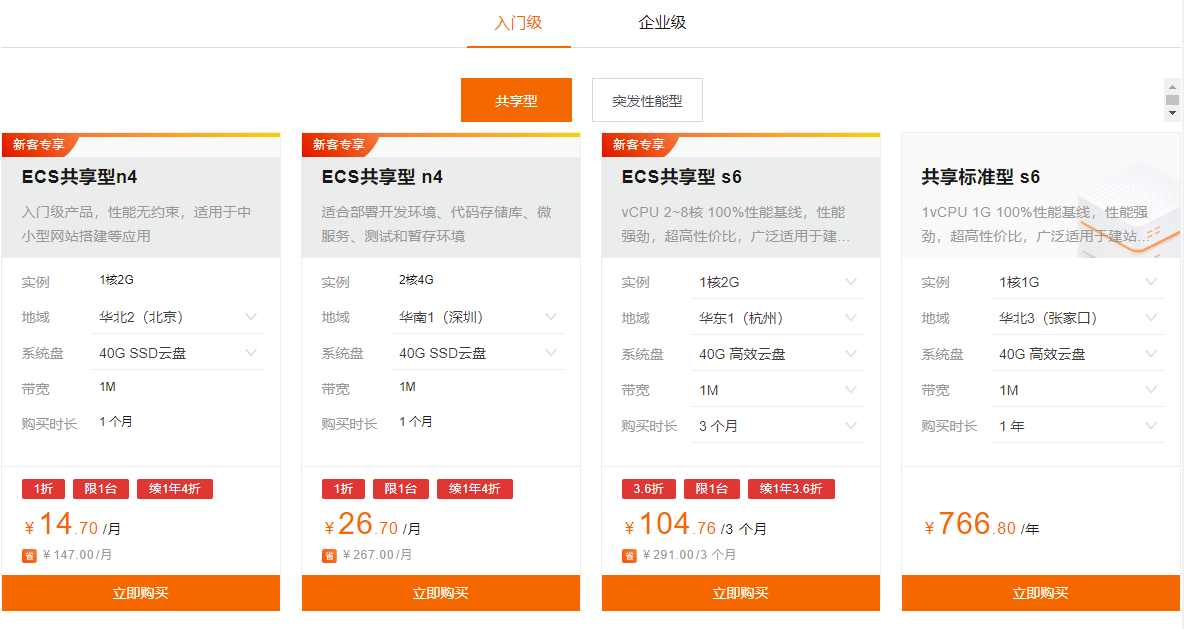Open 系统盘 40G 高效云盘 dropdown in ECS共享型 s6
1184x629 pixels.
pos(778,354)
